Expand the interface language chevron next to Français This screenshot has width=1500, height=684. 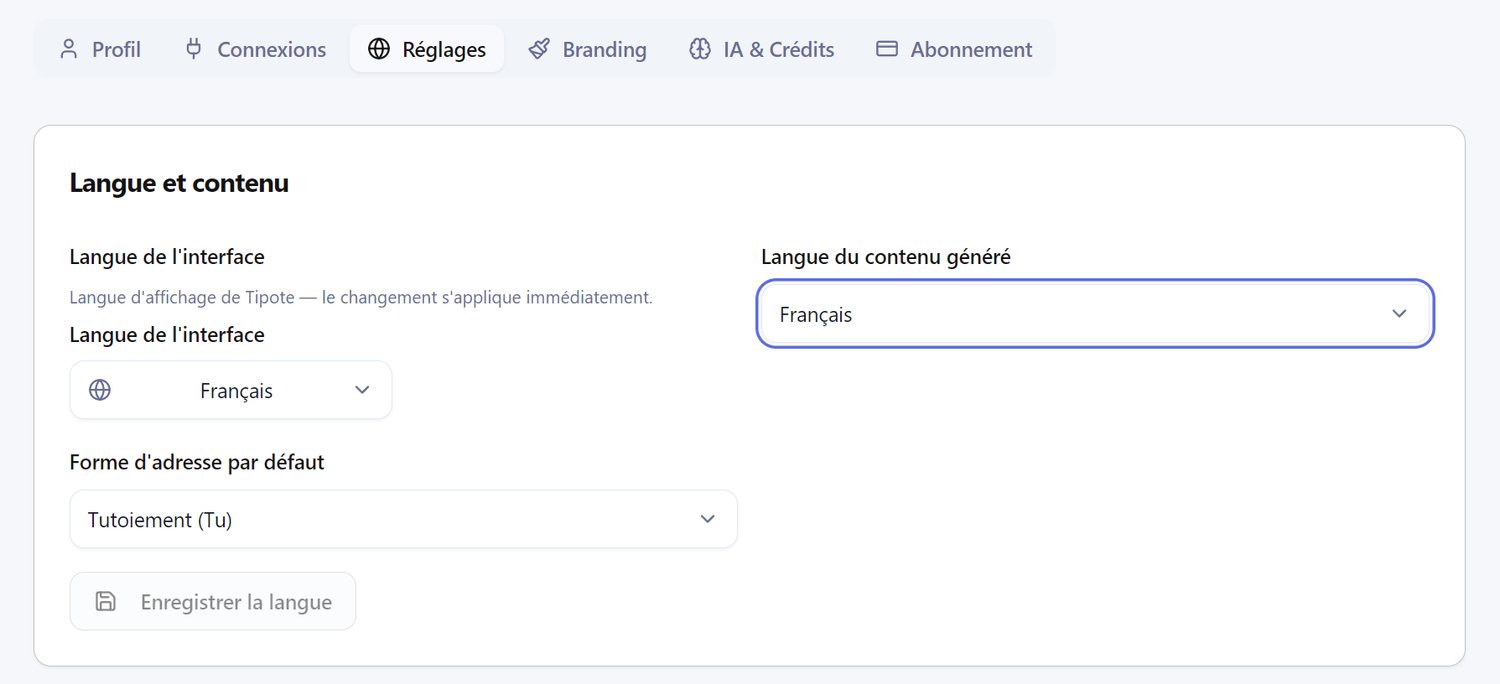[362, 390]
